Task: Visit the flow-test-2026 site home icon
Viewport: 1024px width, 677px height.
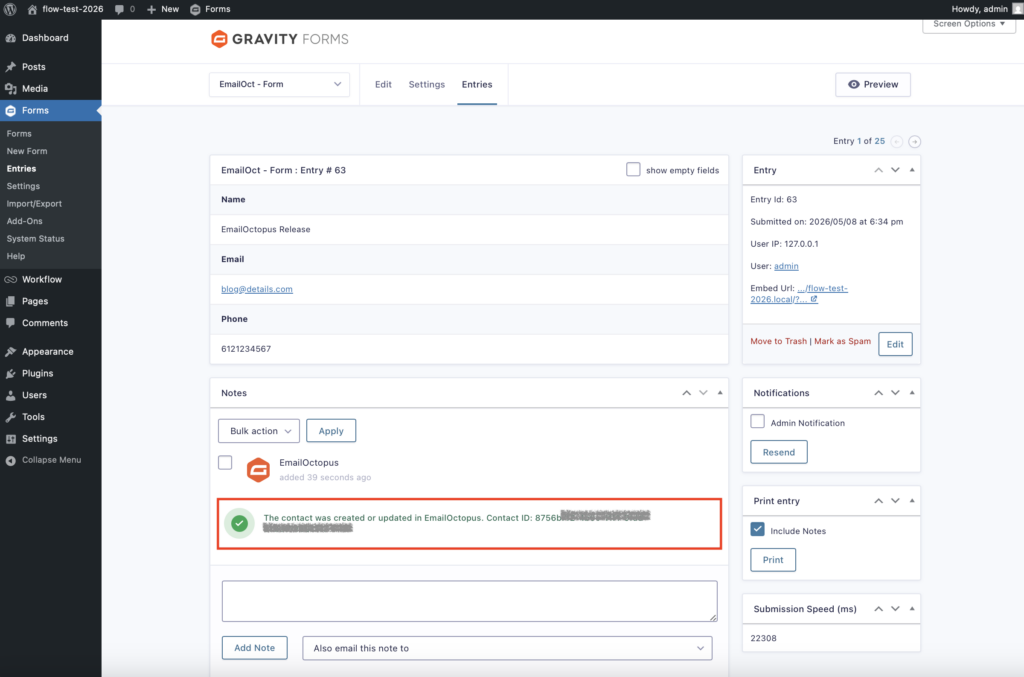Action: click(x=32, y=9)
